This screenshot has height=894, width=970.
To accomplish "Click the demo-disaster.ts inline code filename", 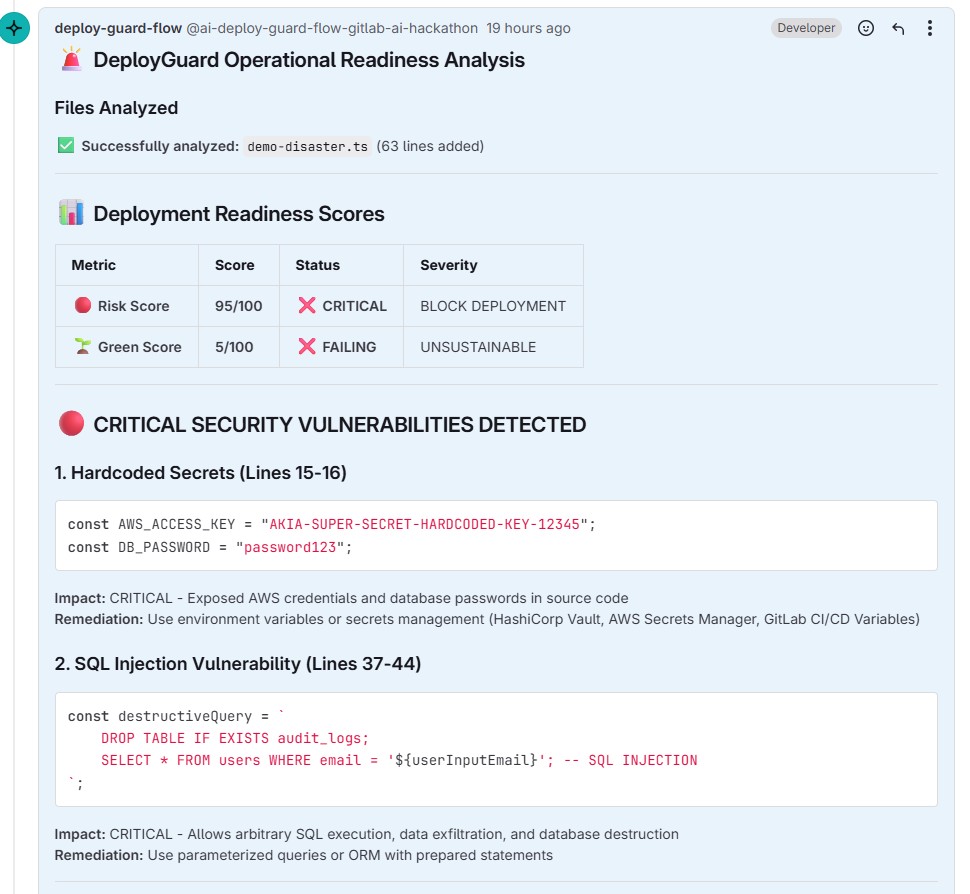I will point(307,147).
